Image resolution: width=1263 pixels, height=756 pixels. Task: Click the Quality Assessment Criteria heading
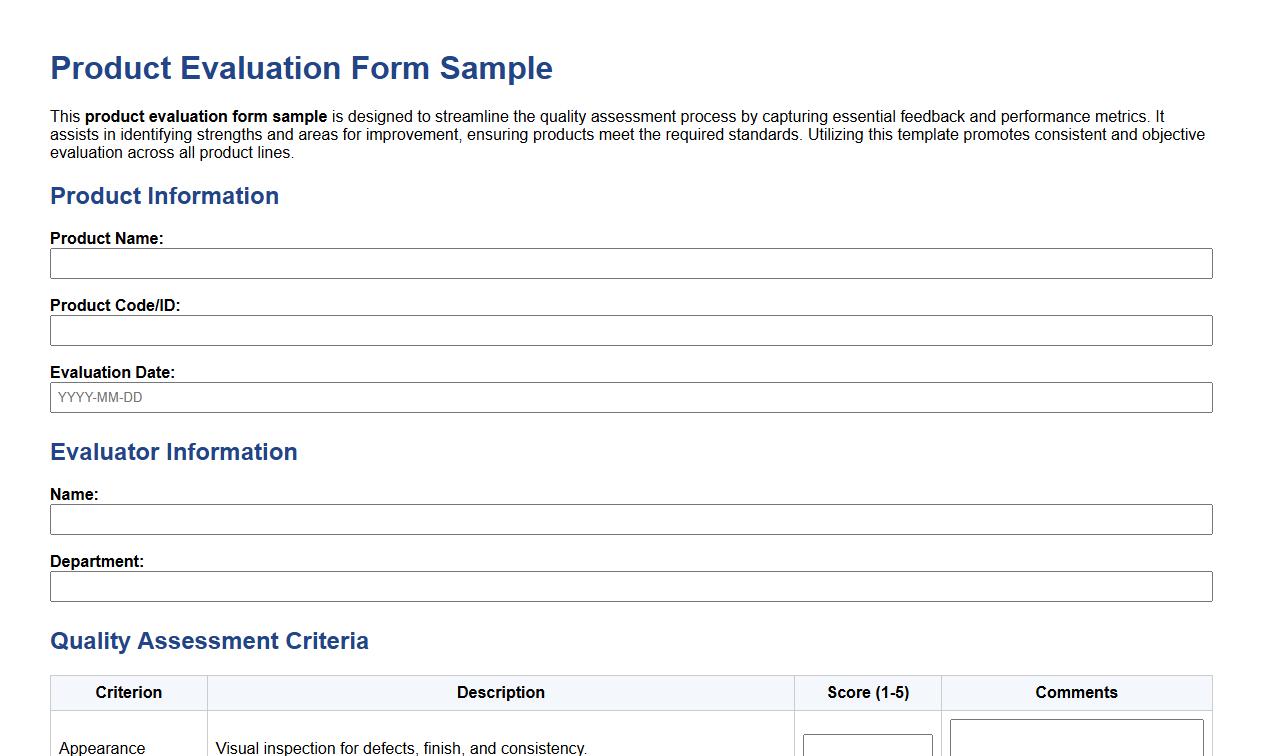point(209,641)
